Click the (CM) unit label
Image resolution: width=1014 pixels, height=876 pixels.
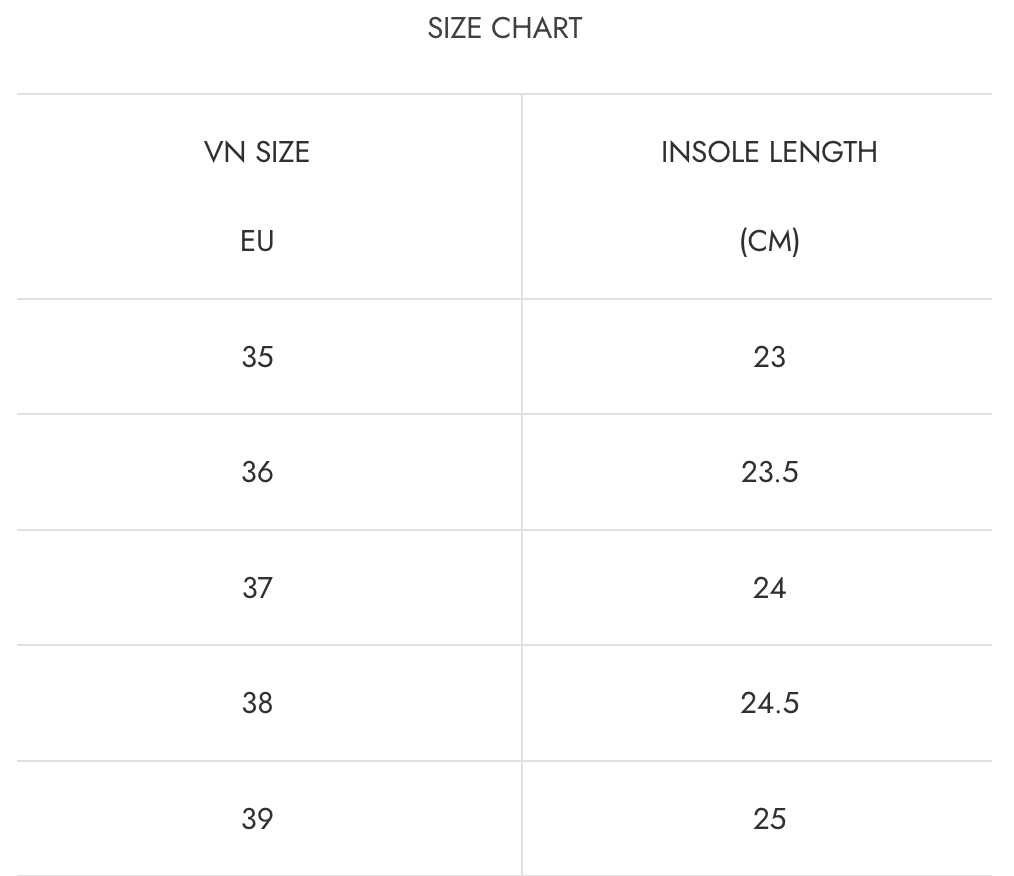coord(769,241)
